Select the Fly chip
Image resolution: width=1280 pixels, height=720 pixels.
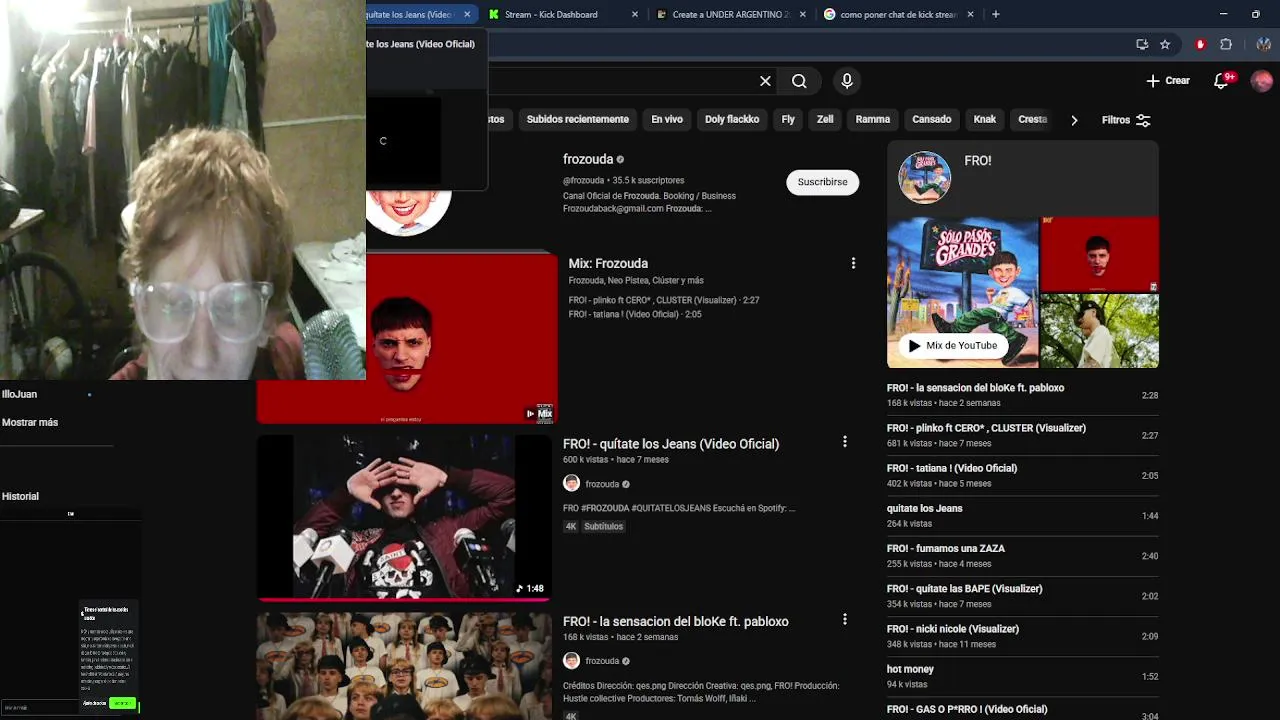point(788,119)
